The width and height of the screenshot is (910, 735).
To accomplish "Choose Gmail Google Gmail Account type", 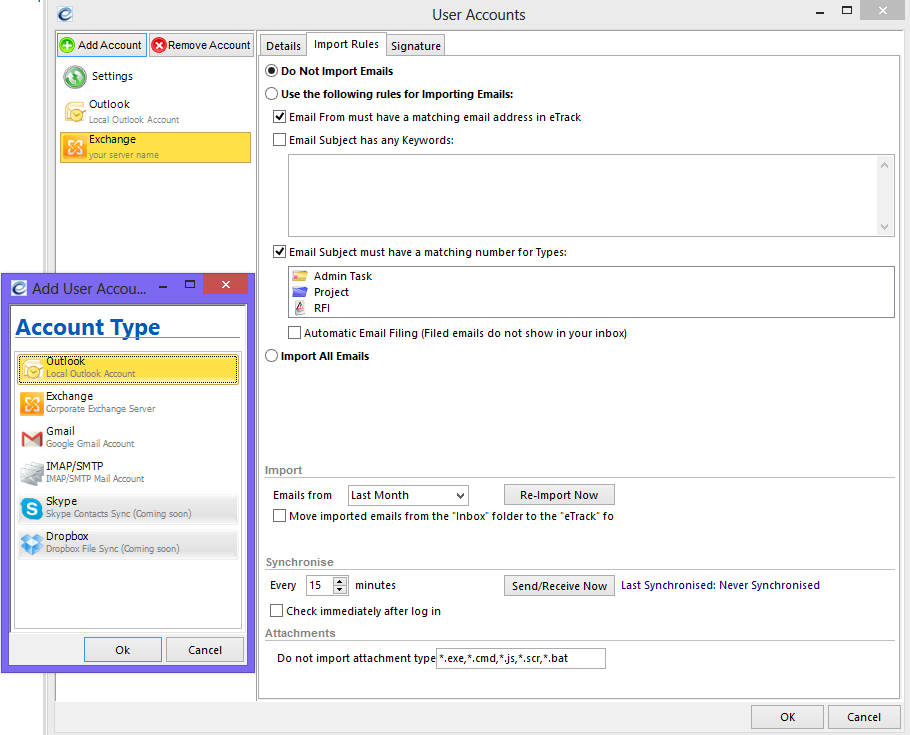I will (x=128, y=438).
